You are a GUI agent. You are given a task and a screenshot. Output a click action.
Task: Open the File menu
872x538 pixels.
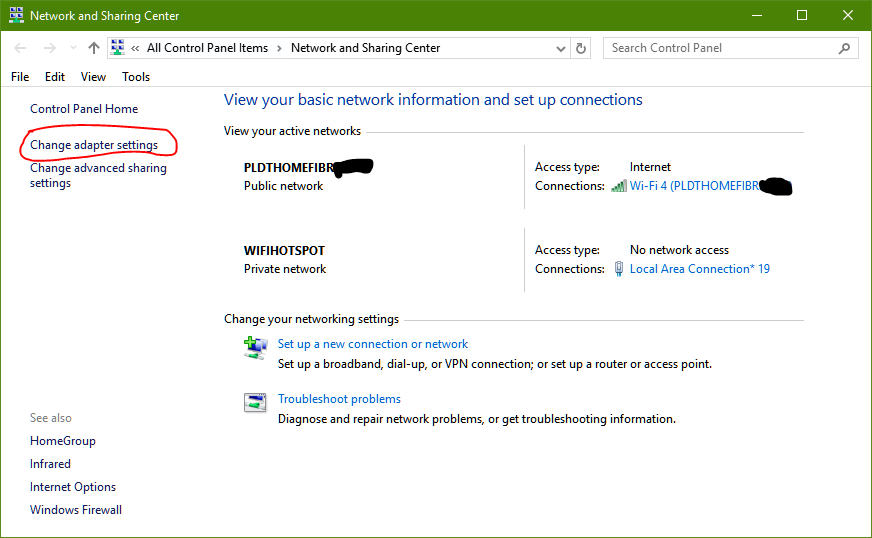[20, 77]
